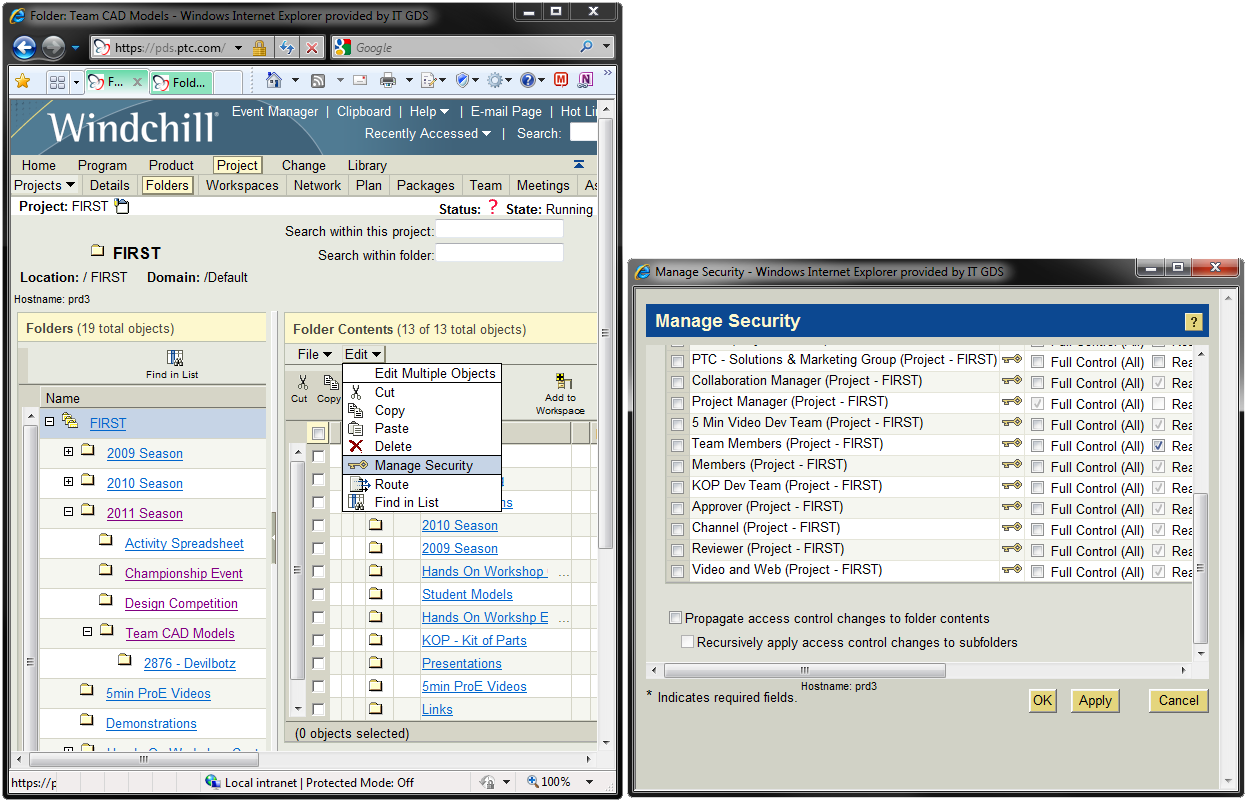This screenshot has width=1247, height=800.
Task: Click the Read Mail envelope icon
Action: [360, 80]
